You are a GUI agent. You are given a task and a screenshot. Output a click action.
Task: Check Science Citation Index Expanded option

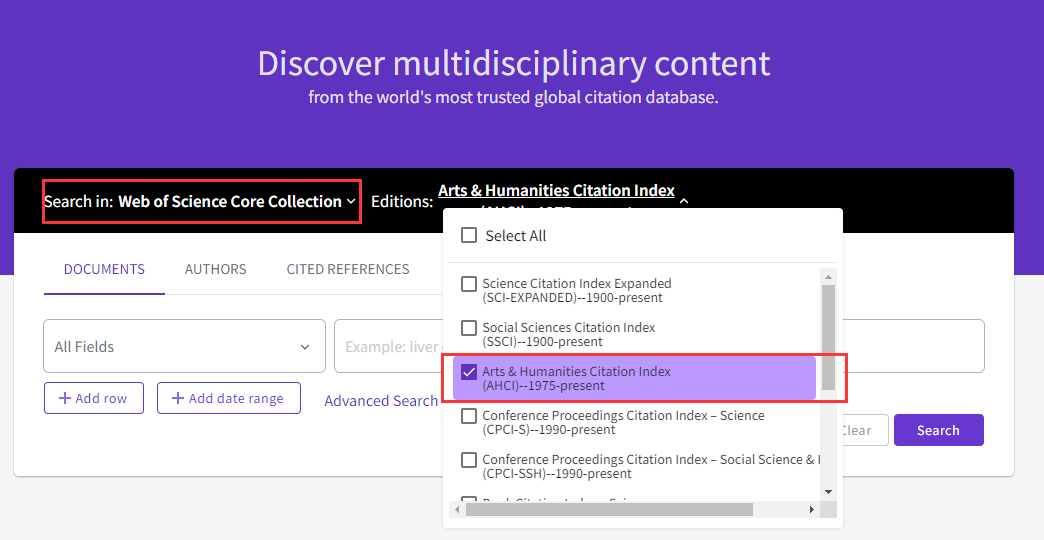(468, 284)
